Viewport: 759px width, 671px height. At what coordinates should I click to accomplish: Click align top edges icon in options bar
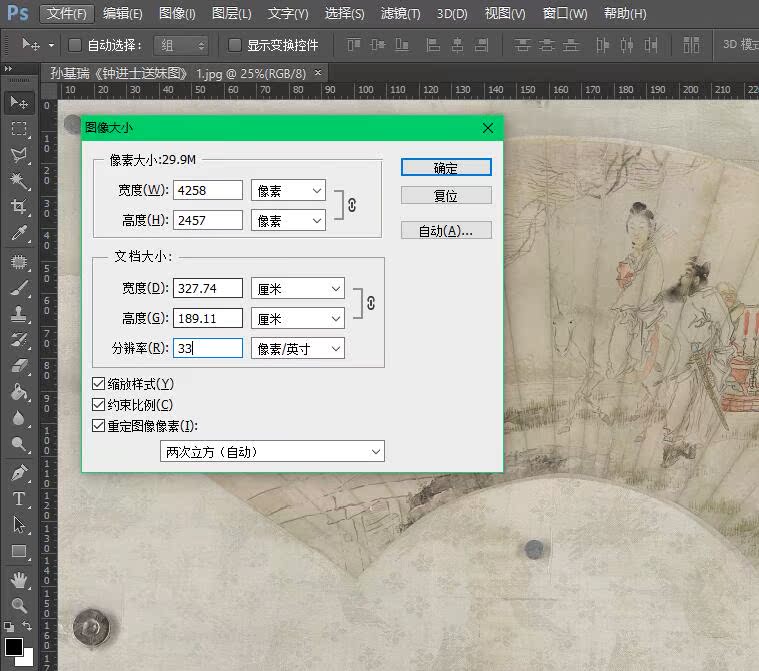coord(354,45)
